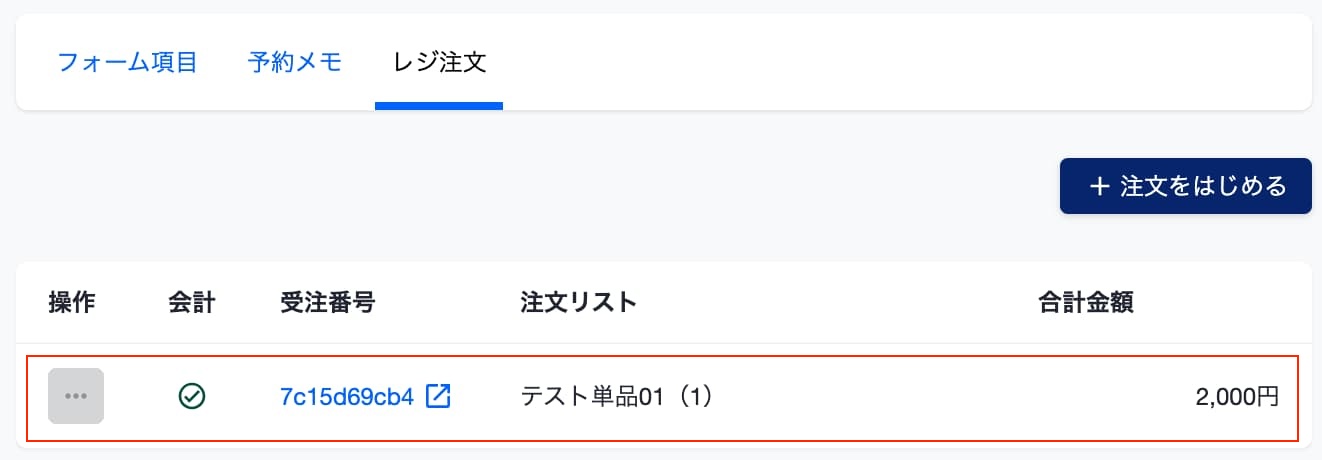This screenshot has height=460, width=1322.
Task: Click the empty area of the tab bar
Action: (x=900, y=63)
